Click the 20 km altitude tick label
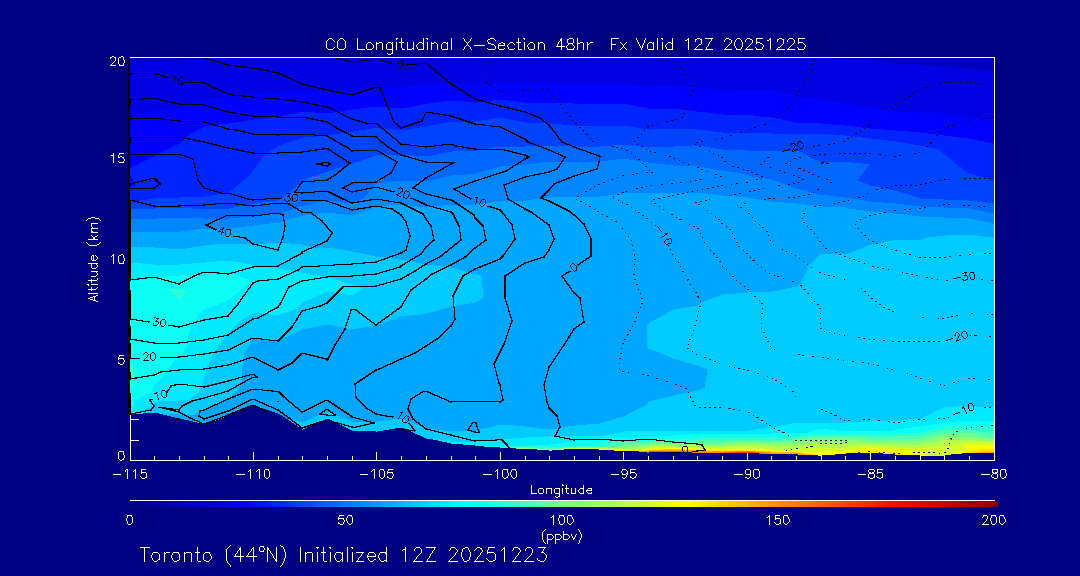The image size is (1080, 576). pyautogui.click(x=116, y=61)
